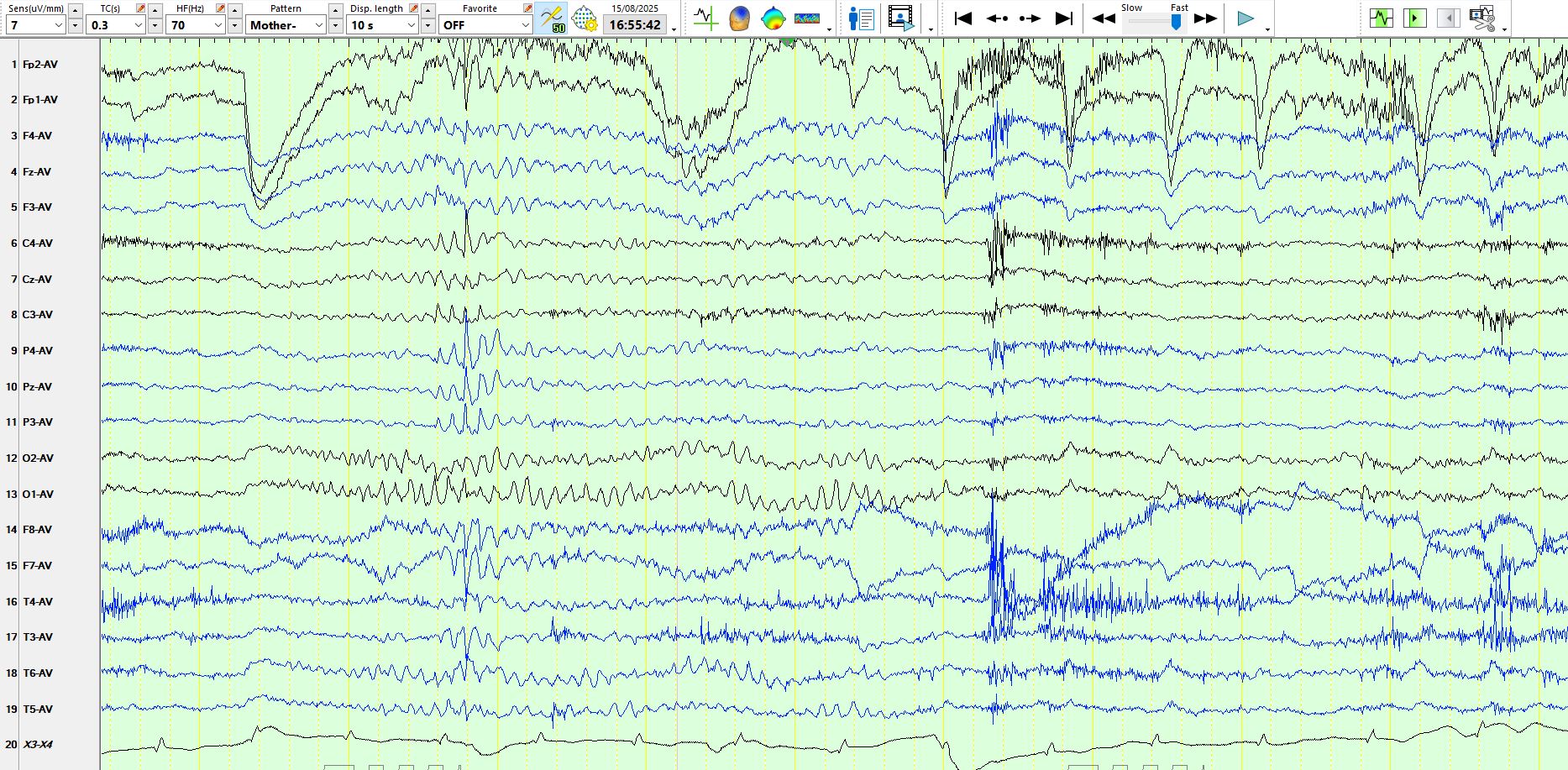This screenshot has height=770, width=1568.
Task: Open the Sens(uV/mm) dropdown
Action: pyautogui.click(x=35, y=25)
